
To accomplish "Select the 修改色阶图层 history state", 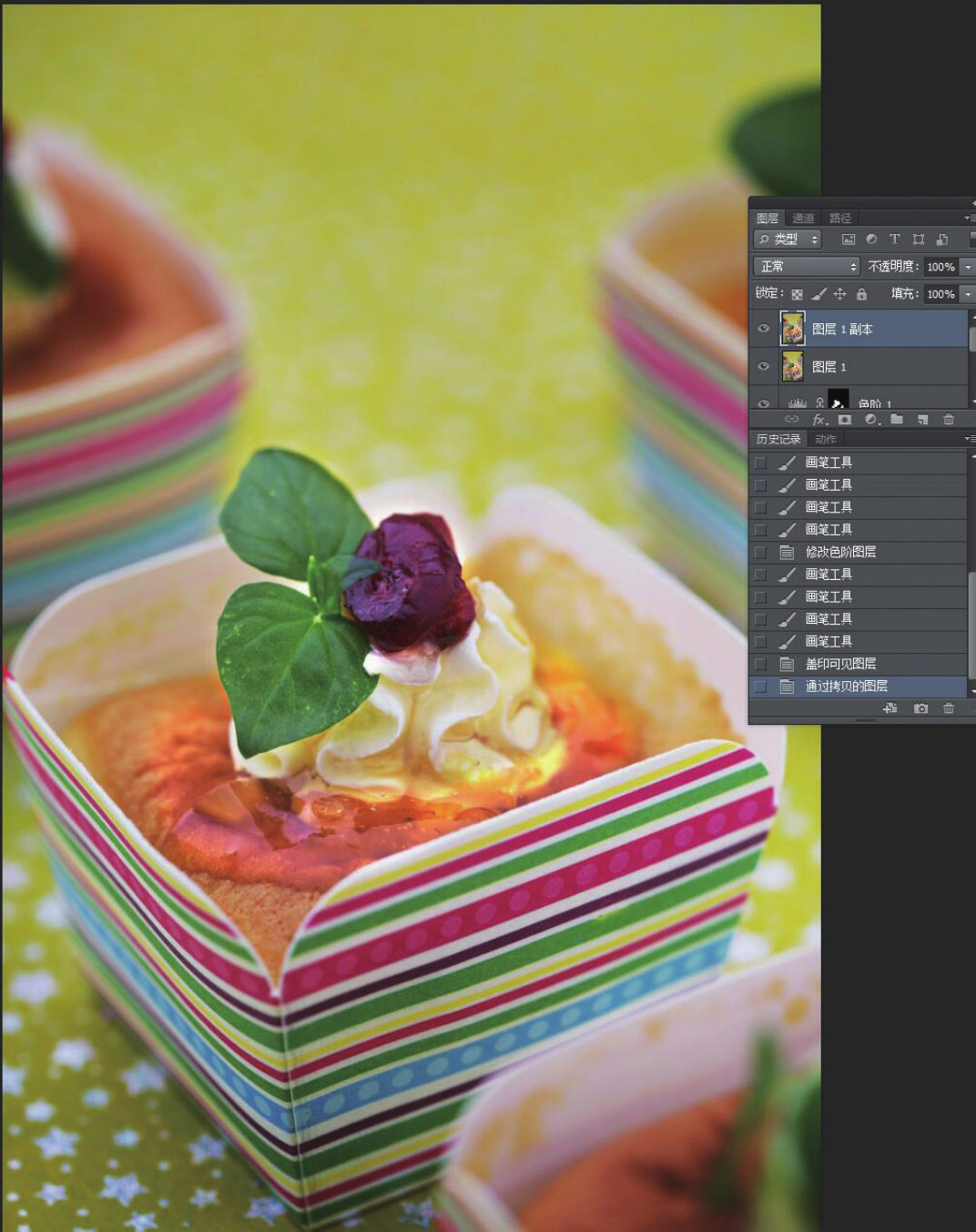I will coord(840,552).
